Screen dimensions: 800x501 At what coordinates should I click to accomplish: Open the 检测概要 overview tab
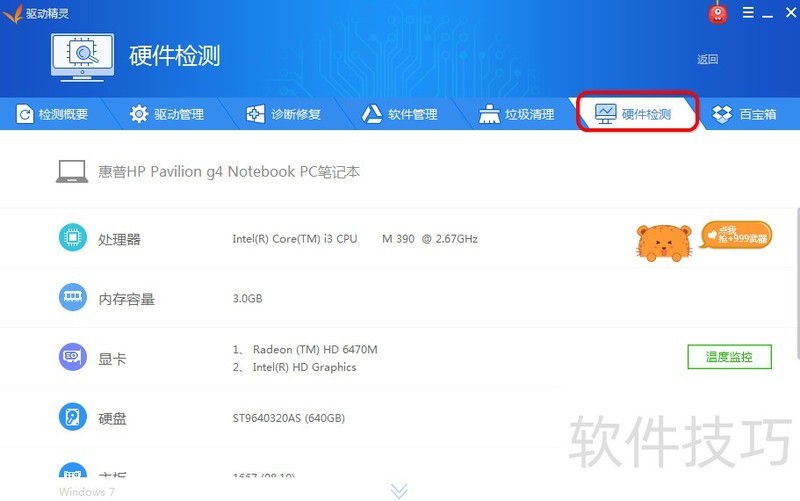pos(52,114)
